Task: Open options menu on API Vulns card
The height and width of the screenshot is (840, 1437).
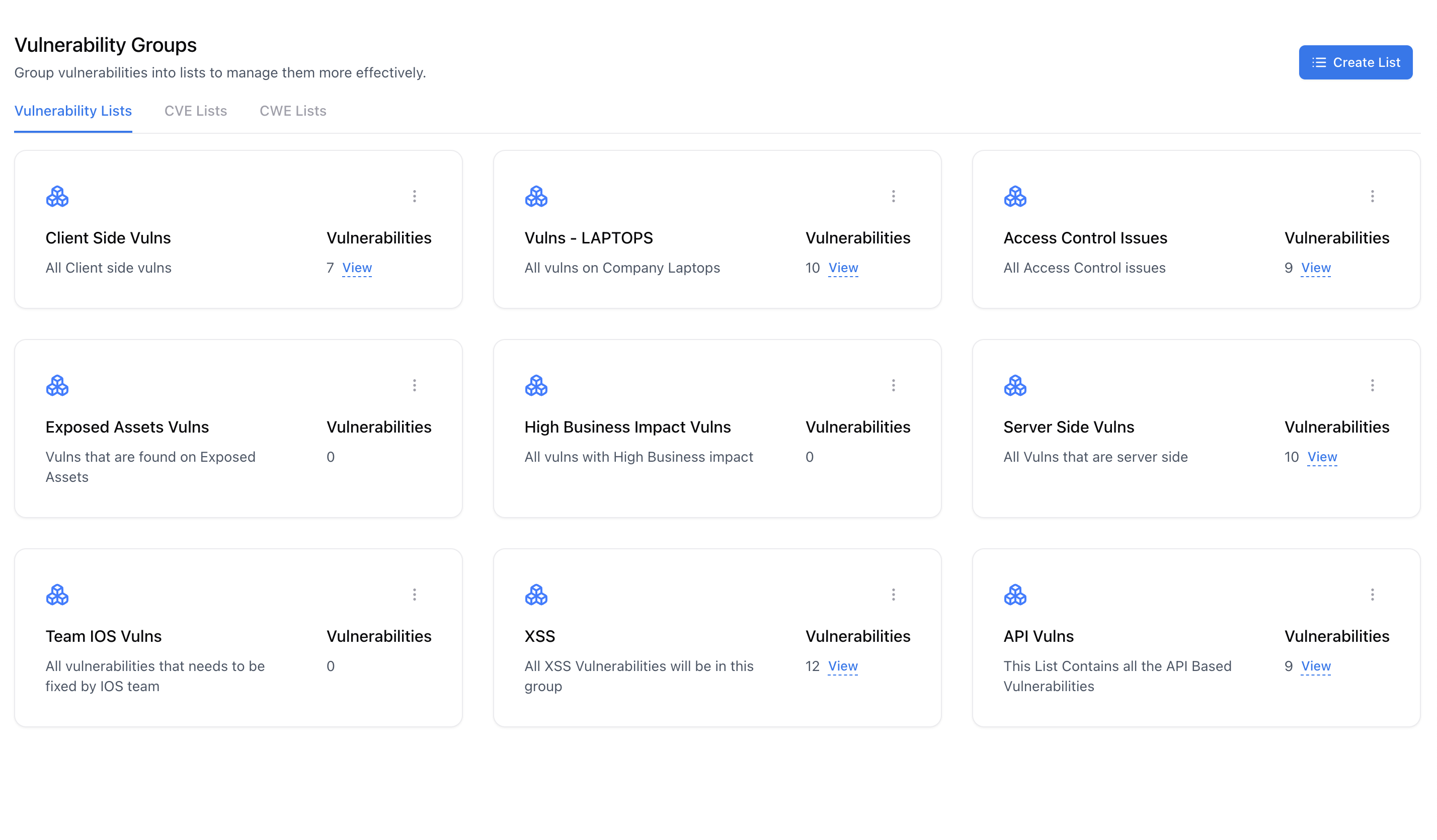Action: [1372, 595]
